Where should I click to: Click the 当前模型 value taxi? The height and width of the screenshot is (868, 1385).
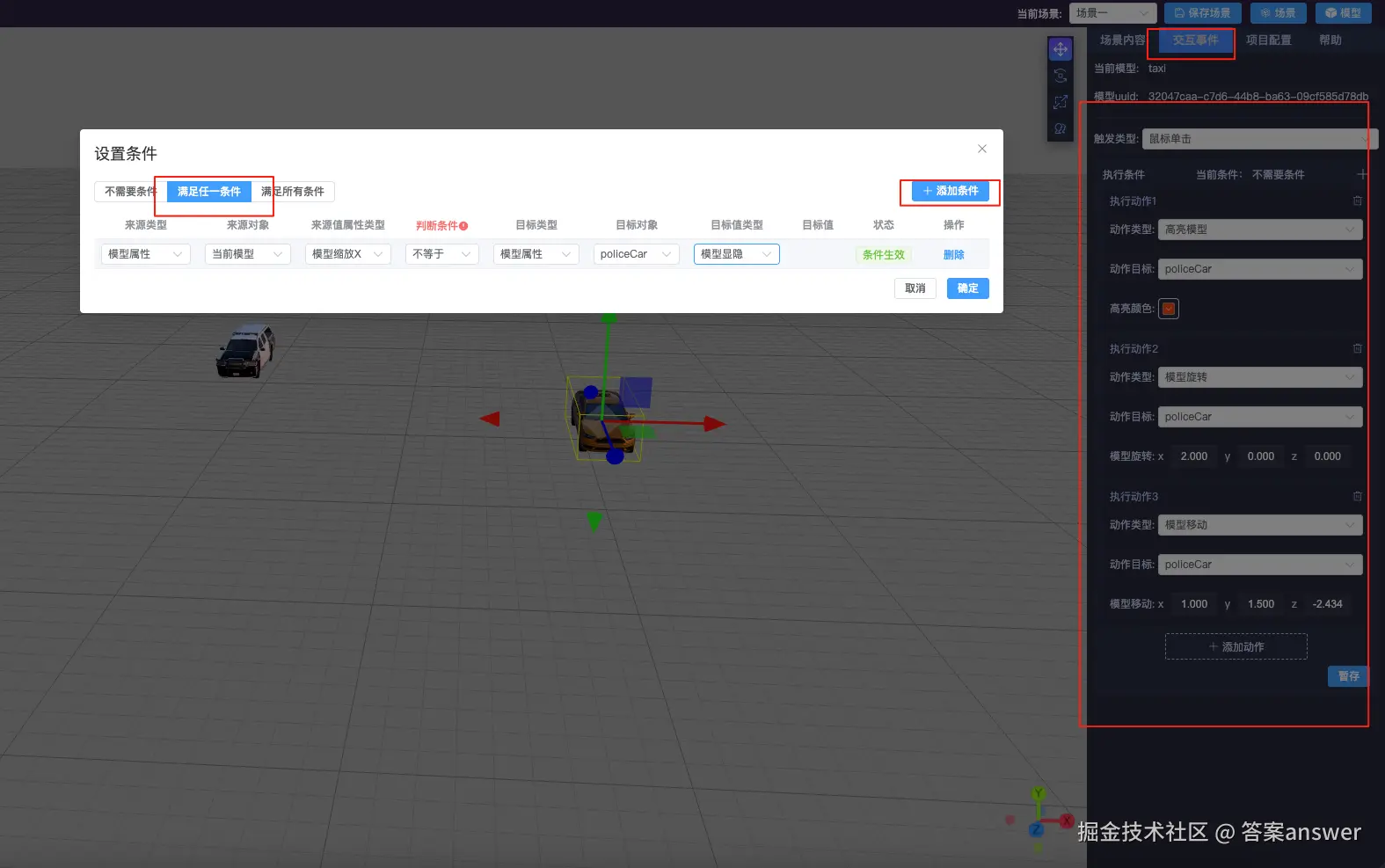(1157, 69)
